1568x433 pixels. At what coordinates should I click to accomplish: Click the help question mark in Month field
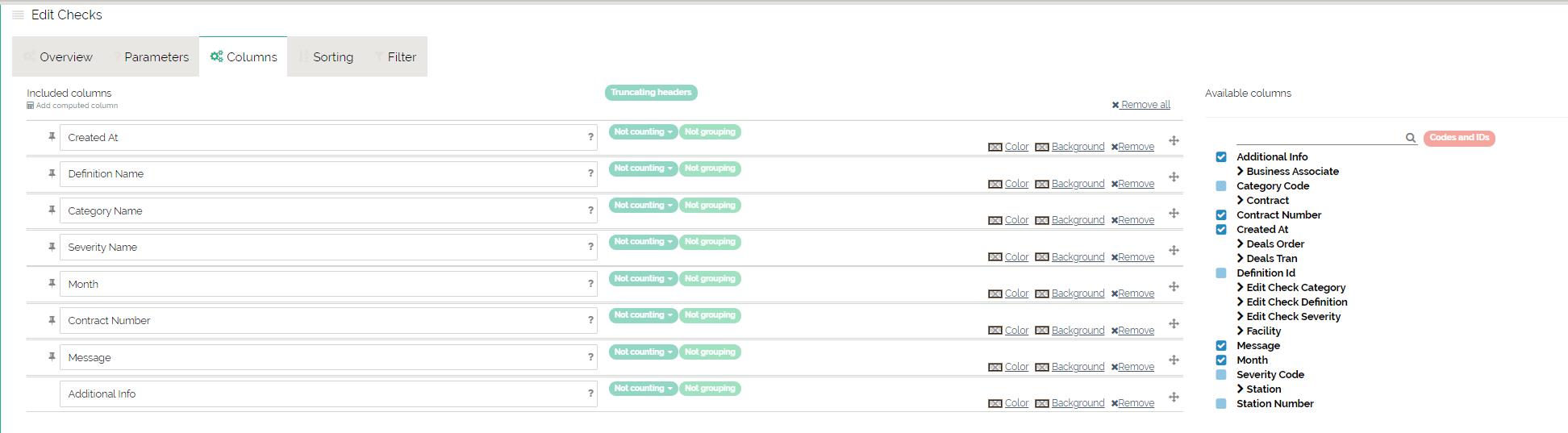coord(590,284)
